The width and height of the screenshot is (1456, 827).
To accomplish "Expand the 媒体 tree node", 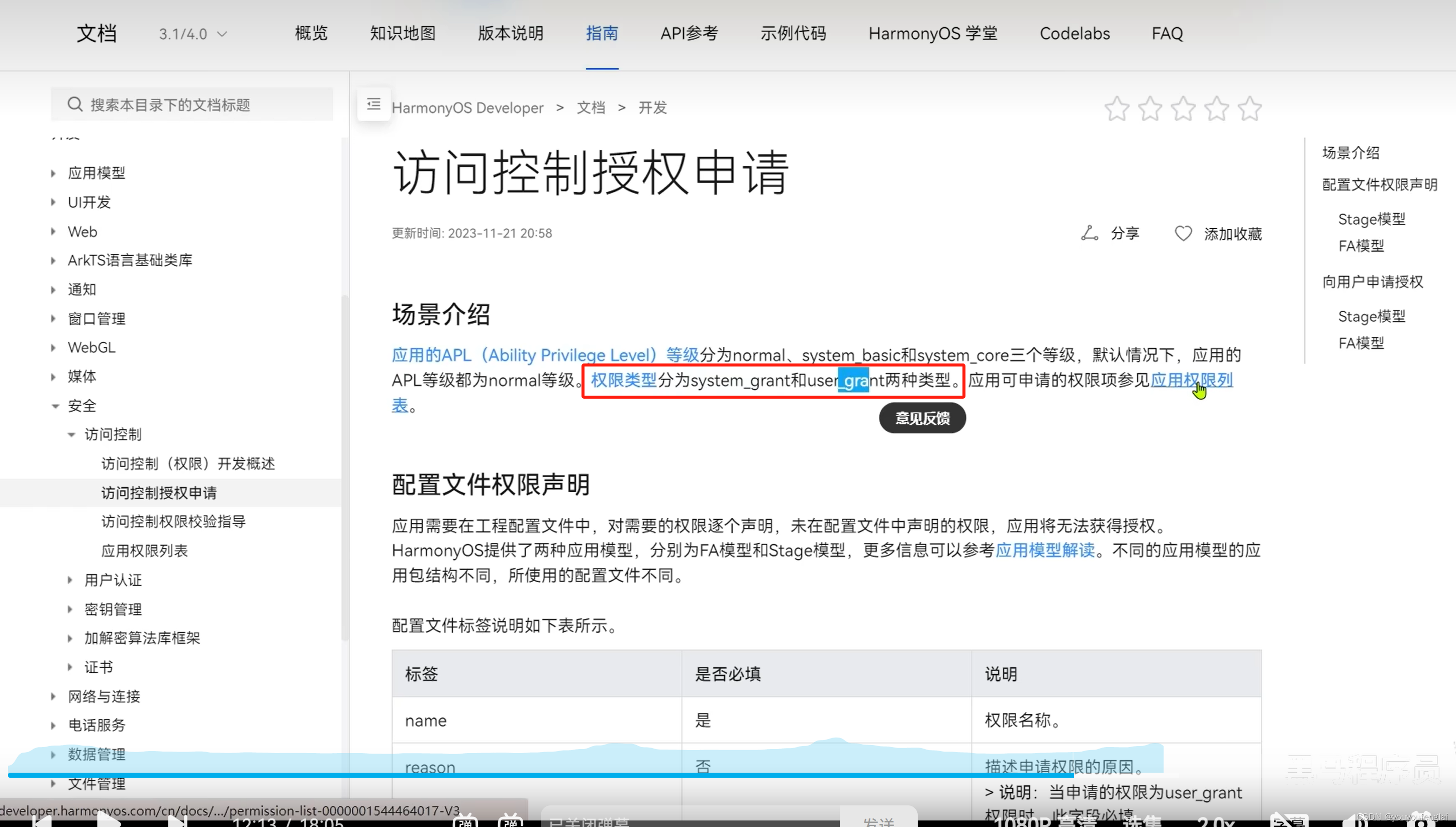I will click(53, 377).
